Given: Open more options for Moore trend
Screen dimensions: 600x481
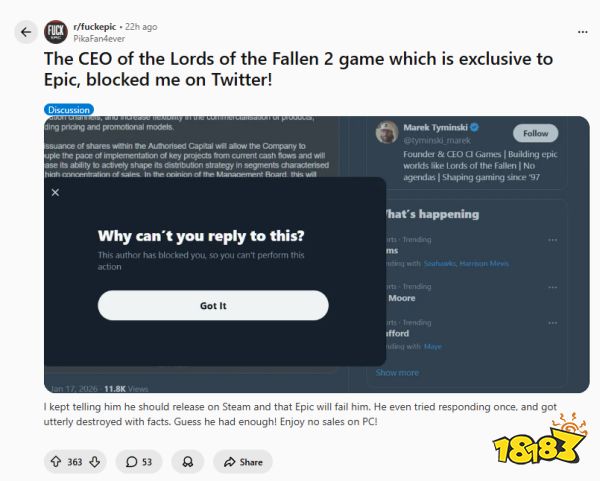Looking at the screenshot, I should [x=553, y=287].
